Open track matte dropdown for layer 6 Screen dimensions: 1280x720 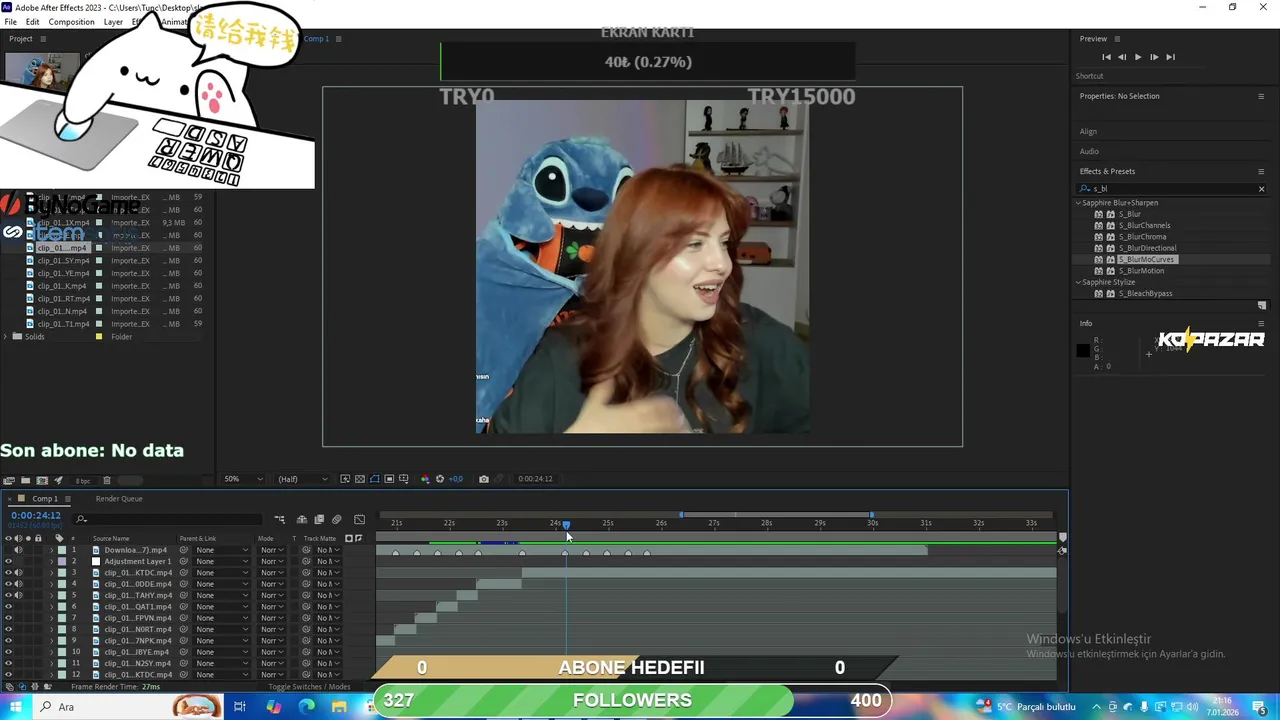[328, 607]
